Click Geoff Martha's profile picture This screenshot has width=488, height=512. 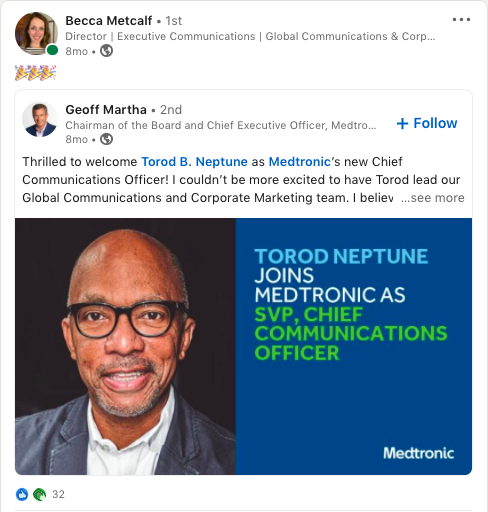(40, 119)
